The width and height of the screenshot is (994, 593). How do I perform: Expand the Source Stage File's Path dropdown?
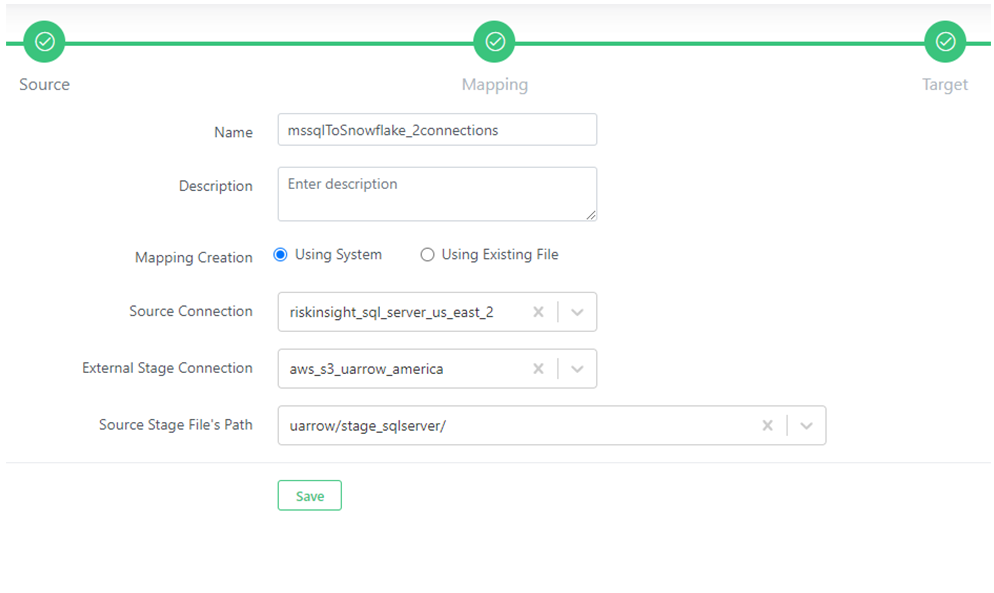(806, 425)
